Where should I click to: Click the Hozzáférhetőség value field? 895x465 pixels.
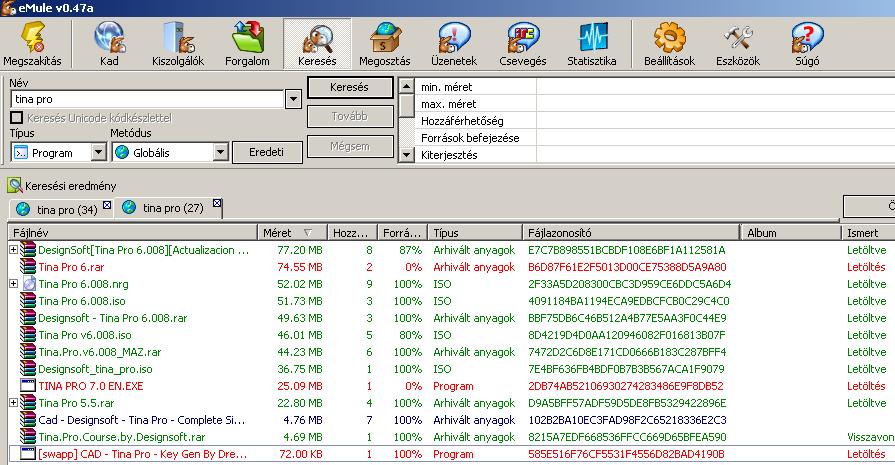[x=715, y=120]
